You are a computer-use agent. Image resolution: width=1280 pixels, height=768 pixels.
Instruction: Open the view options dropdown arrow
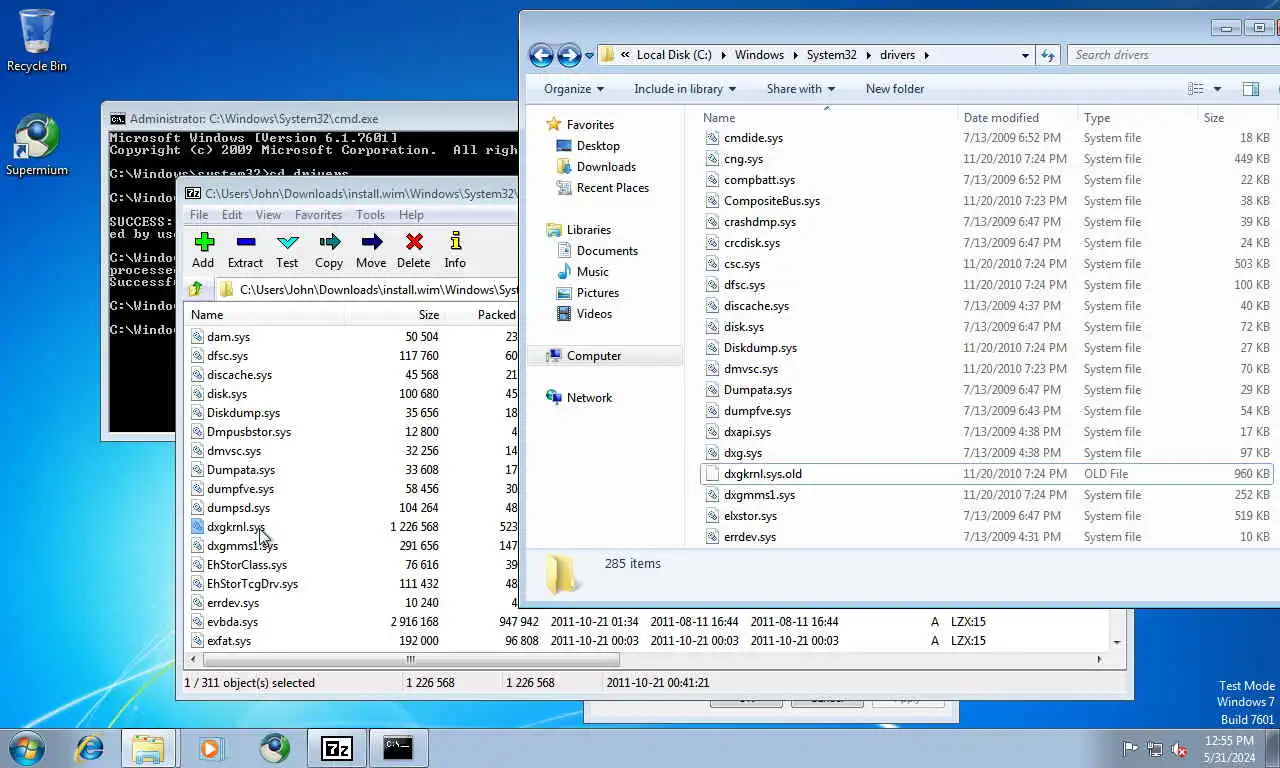coord(1217,89)
